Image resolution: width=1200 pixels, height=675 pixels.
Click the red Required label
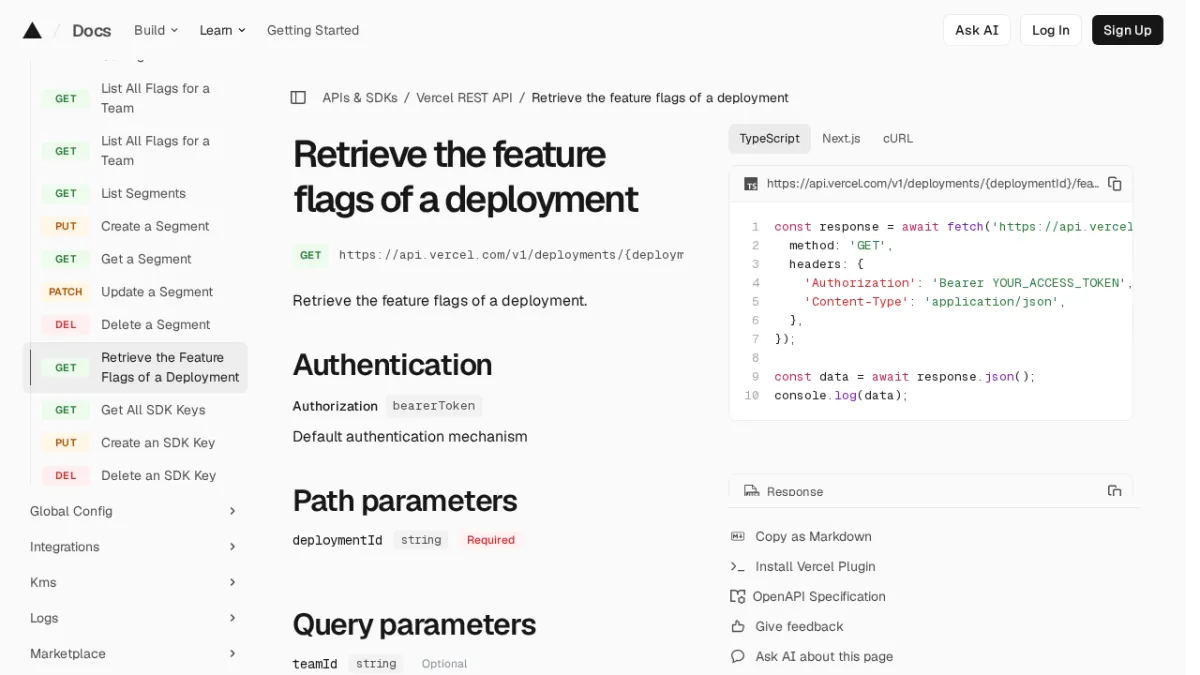point(490,540)
